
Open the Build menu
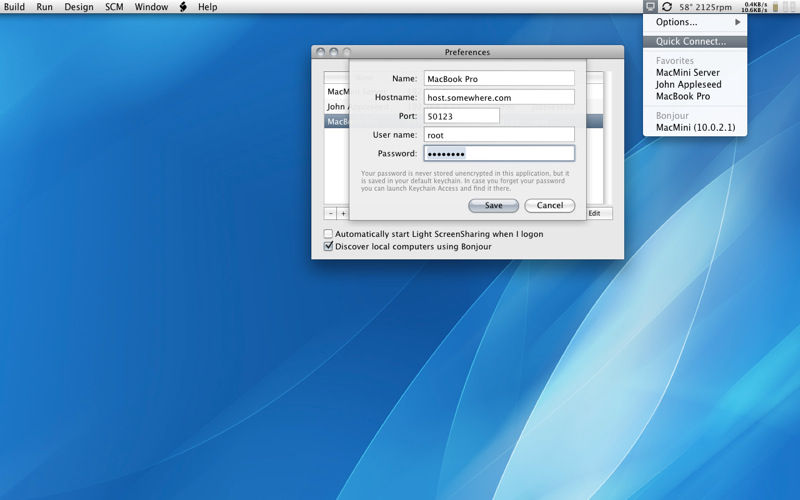(x=14, y=7)
